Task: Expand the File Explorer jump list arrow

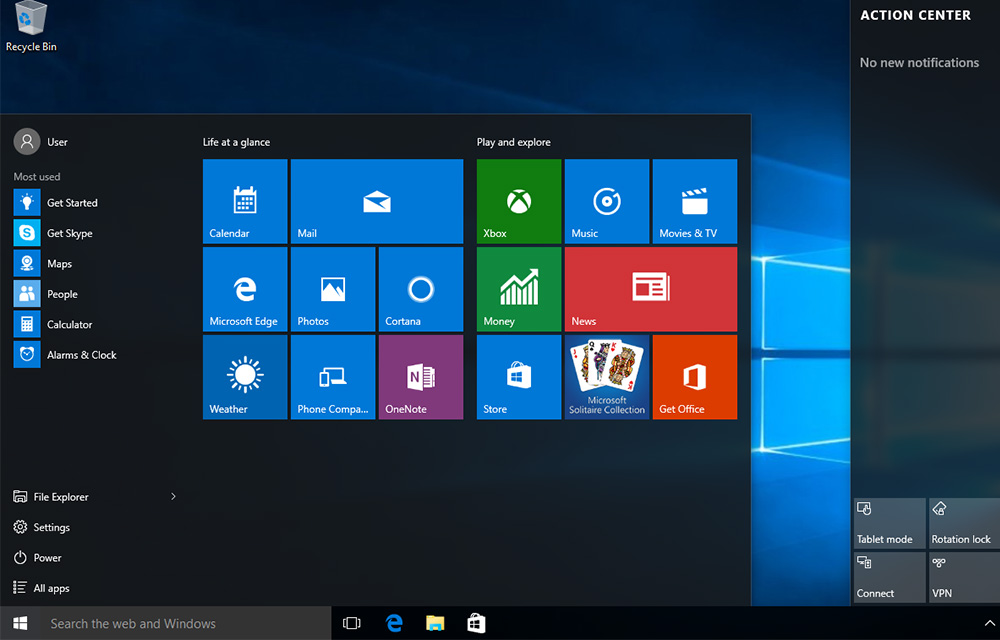Action: pyautogui.click(x=172, y=496)
